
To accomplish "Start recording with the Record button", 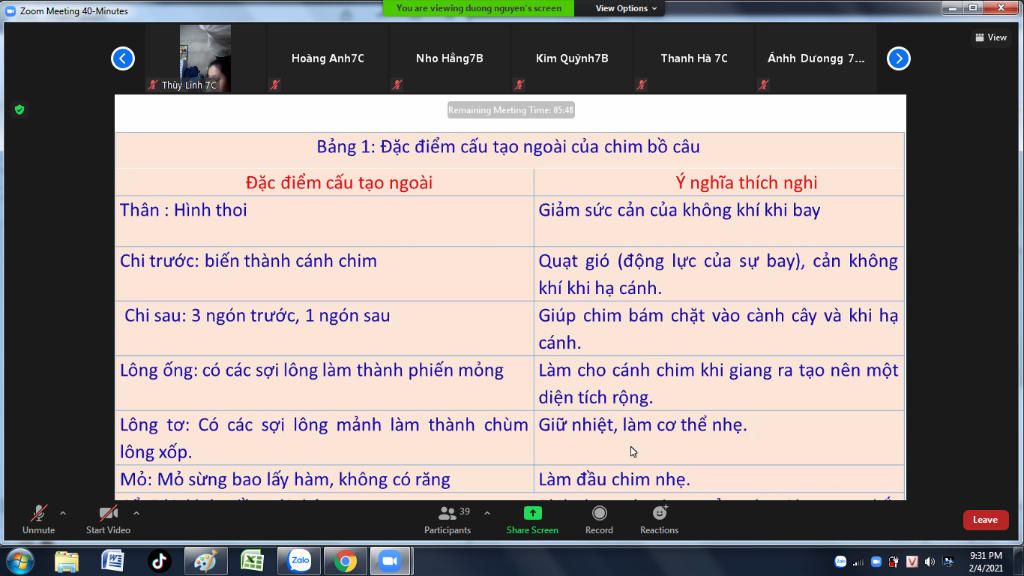I will click(x=599, y=519).
